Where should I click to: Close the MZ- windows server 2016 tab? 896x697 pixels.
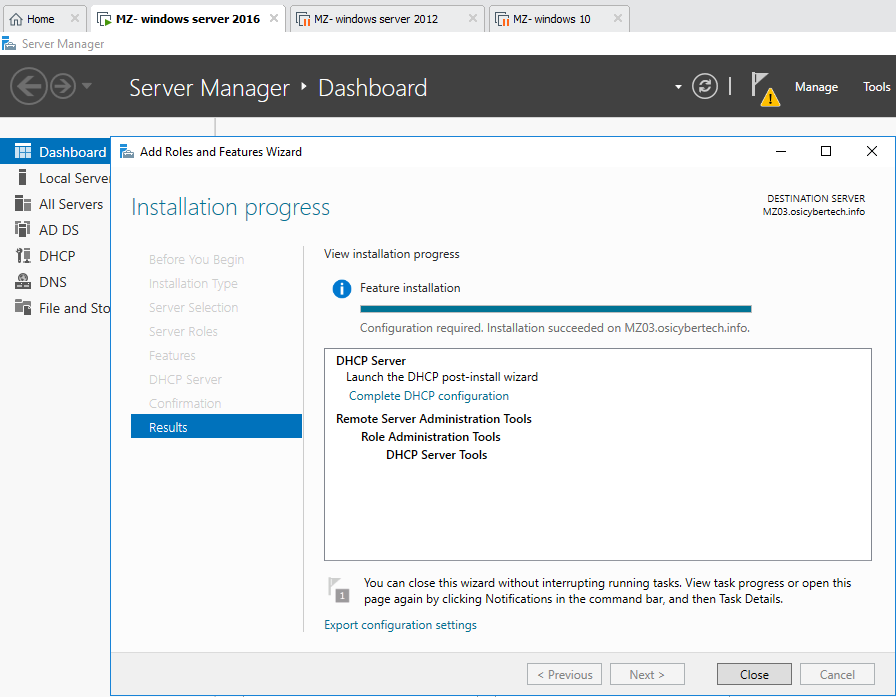274,18
